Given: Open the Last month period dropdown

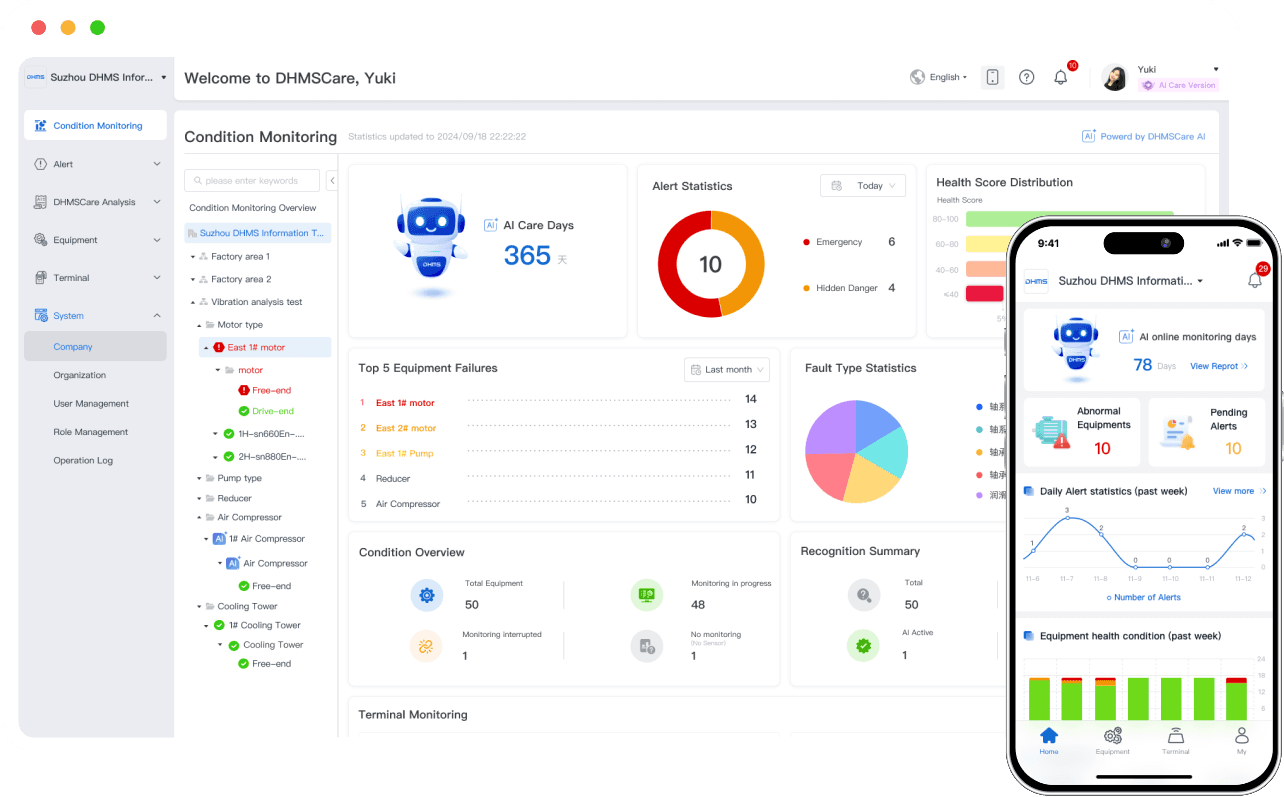Looking at the screenshot, I should tap(727, 369).
